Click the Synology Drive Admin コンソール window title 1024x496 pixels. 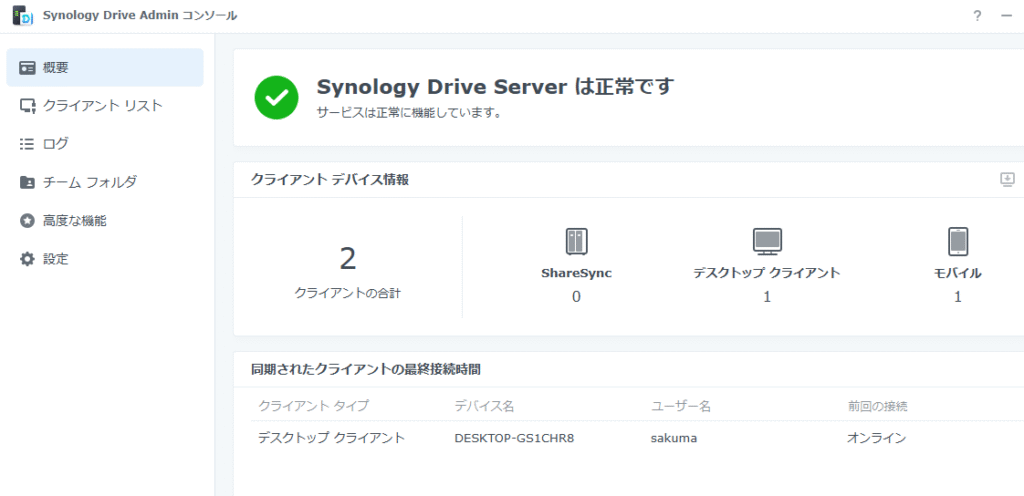click(x=140, y=16)
